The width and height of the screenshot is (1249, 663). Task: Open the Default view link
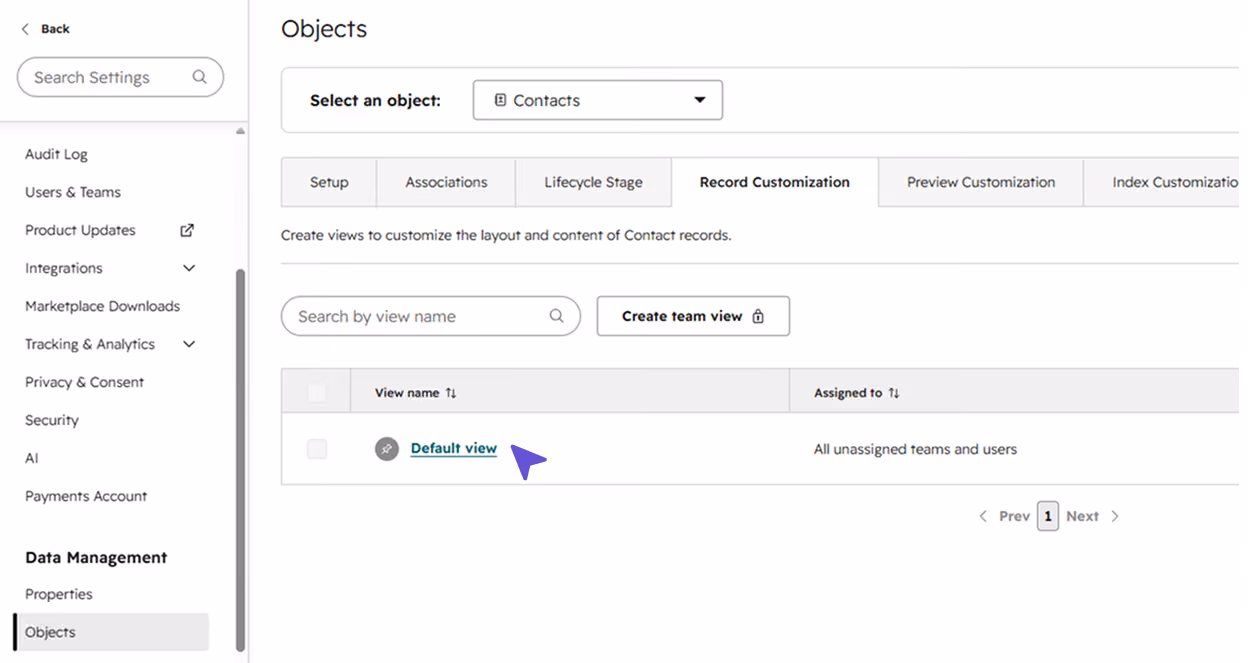(x=454, y=448)
